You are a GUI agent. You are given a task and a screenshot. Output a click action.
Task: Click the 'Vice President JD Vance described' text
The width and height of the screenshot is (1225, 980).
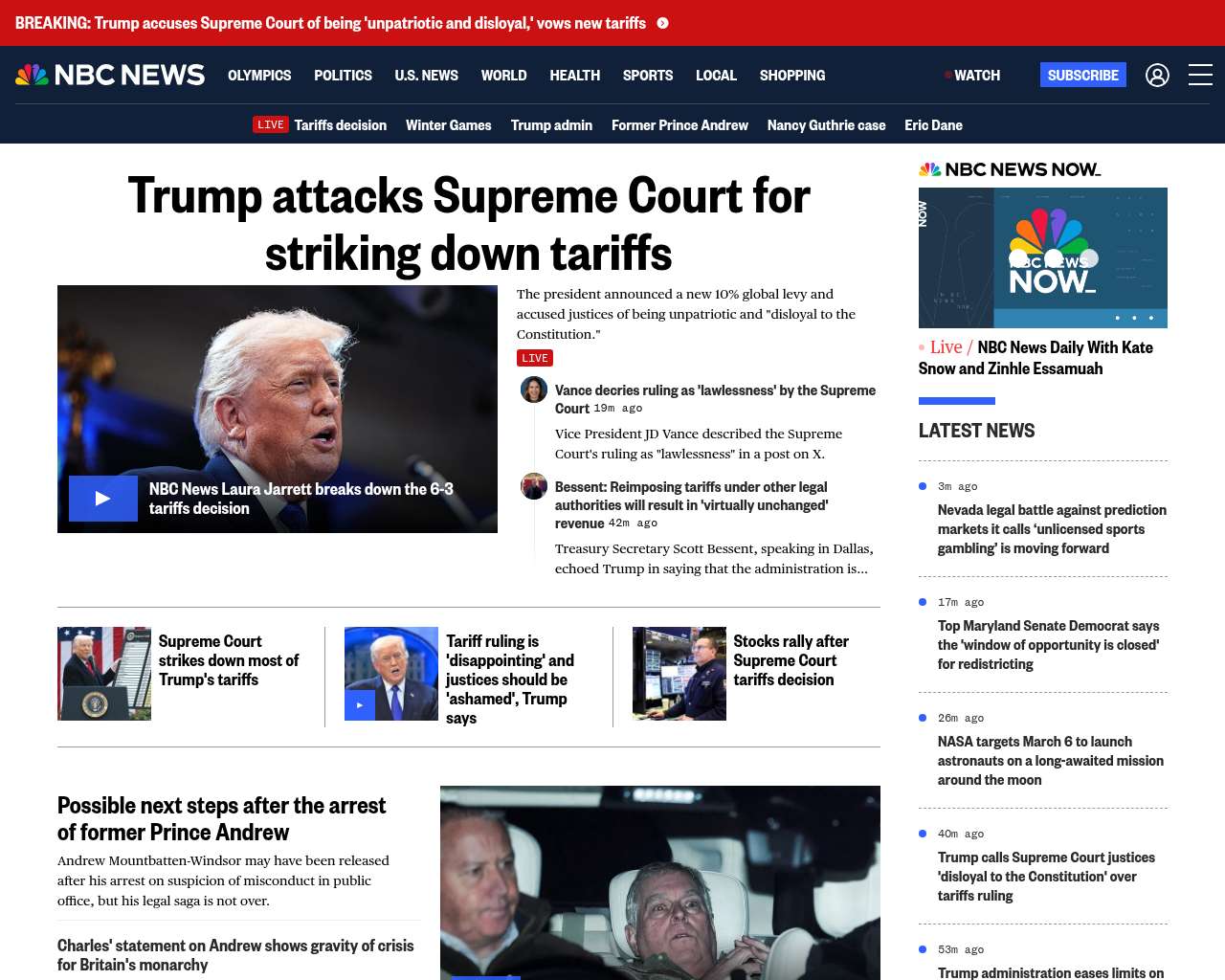[x=699, y=444]
